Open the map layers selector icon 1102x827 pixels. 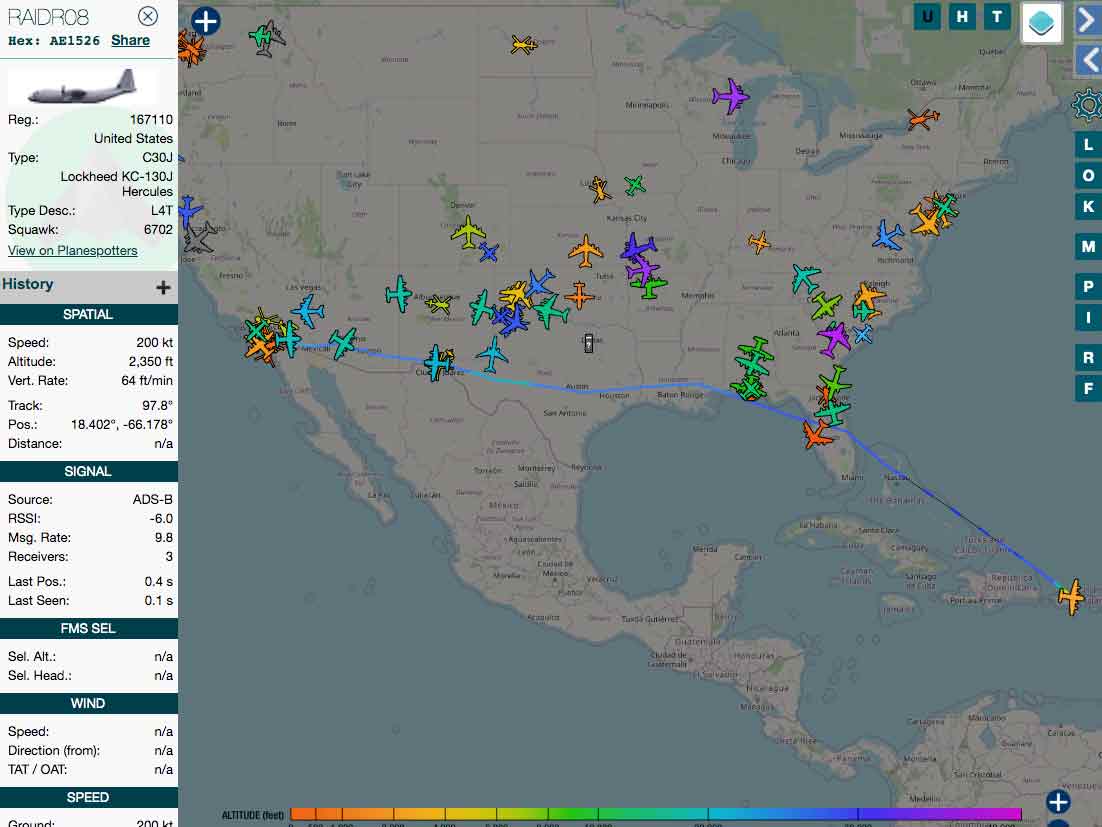coord(1041,22)
